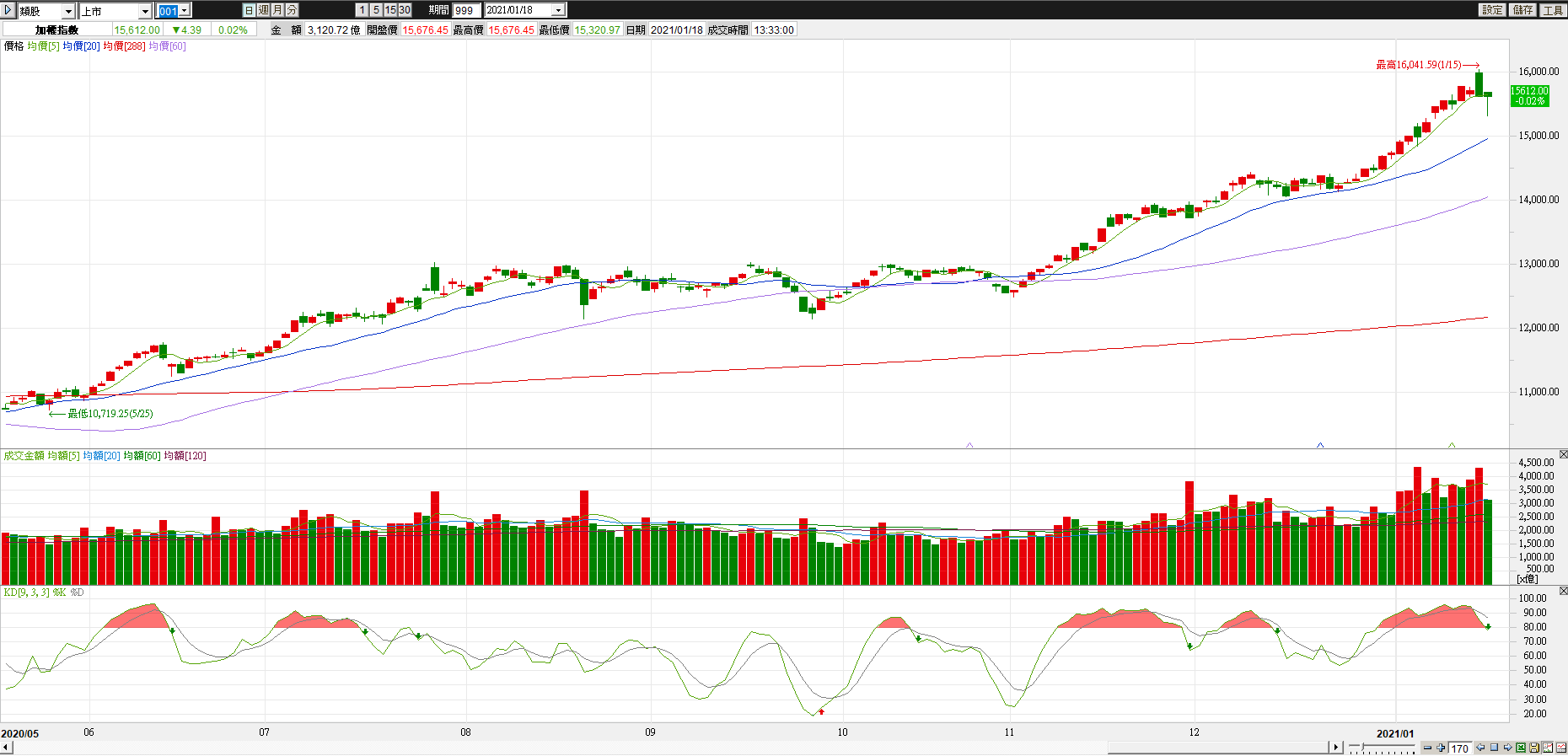
Task: Click the 均額[120] volume average label
Action: tap(185, 456)
